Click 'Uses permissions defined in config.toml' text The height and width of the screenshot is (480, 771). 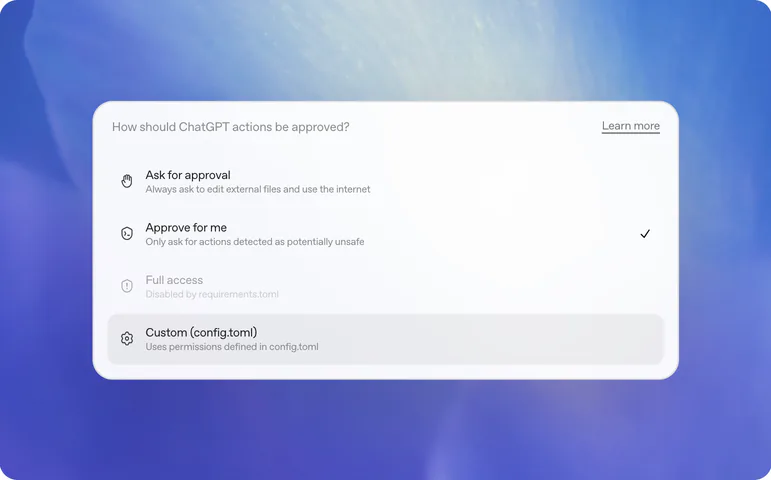[232, 347]
